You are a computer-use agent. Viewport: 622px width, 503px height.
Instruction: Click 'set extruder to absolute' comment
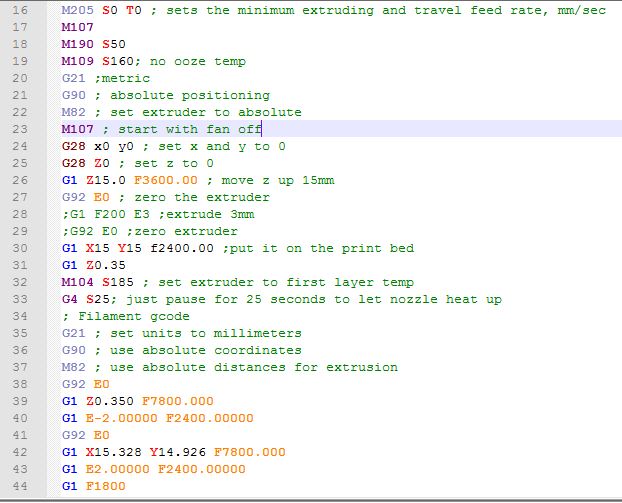click(206, 112)
